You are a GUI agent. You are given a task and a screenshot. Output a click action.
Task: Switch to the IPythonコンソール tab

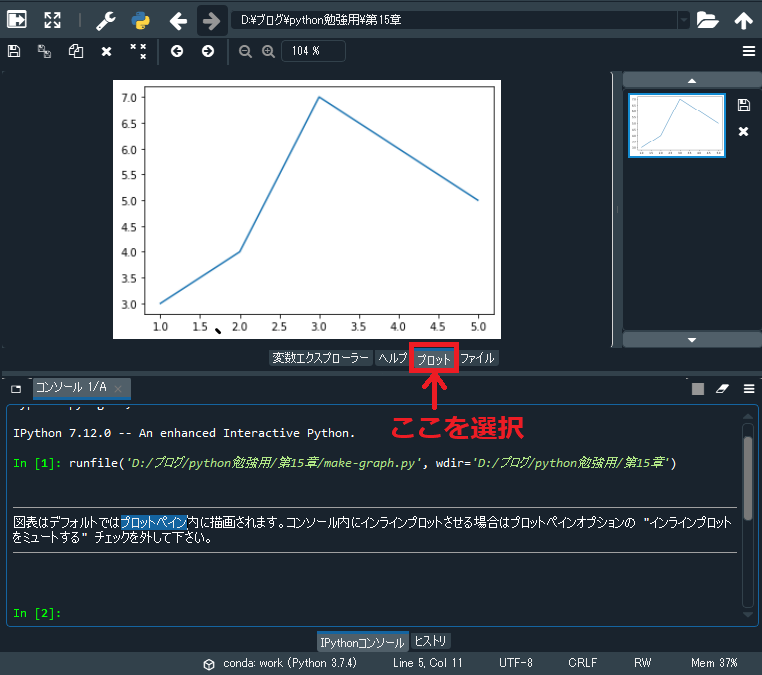click(x=363, y=642)
